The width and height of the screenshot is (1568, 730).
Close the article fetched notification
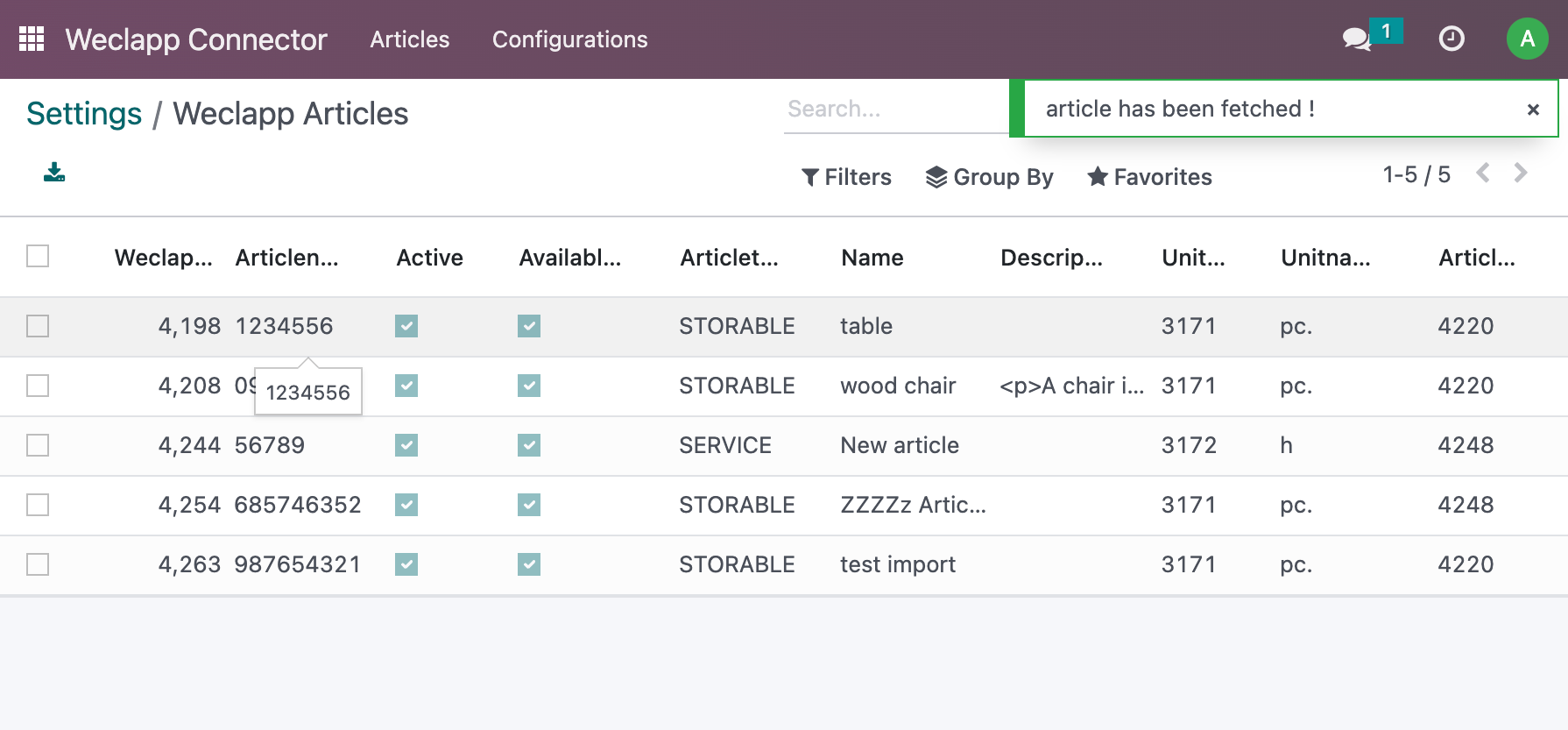(x=1533, y=110)
